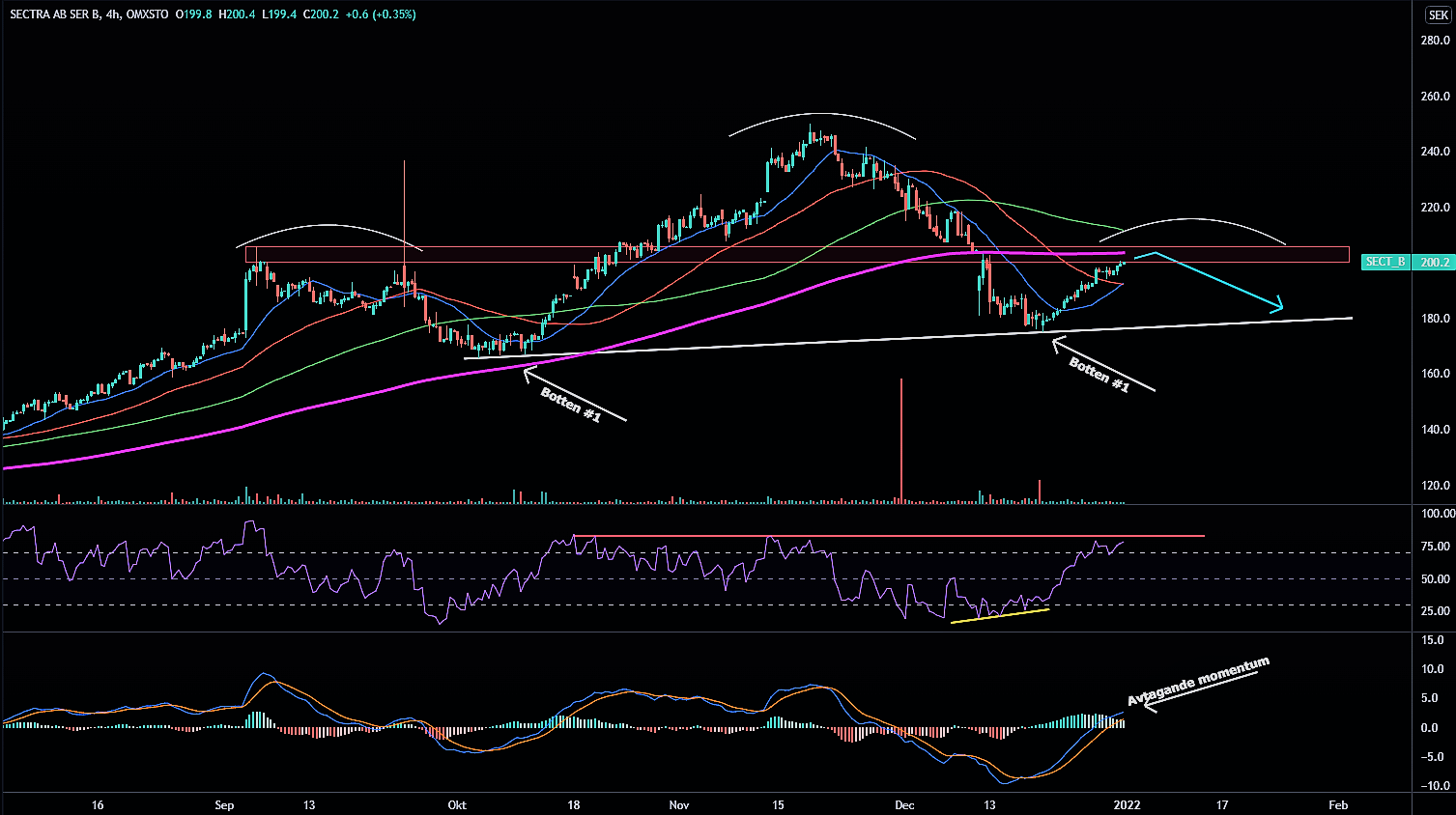The width and height of the screenshot is (1456, 815).
Task: Click the 2022 label on time axis
Action: (1127, 805)
